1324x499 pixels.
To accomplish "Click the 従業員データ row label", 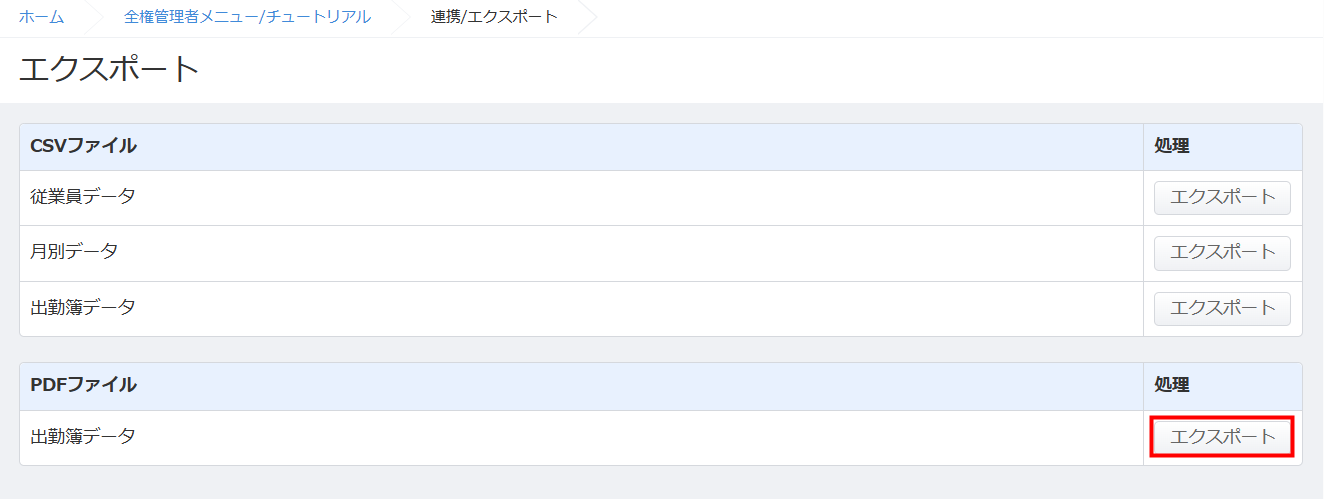I will click(83, 197).
